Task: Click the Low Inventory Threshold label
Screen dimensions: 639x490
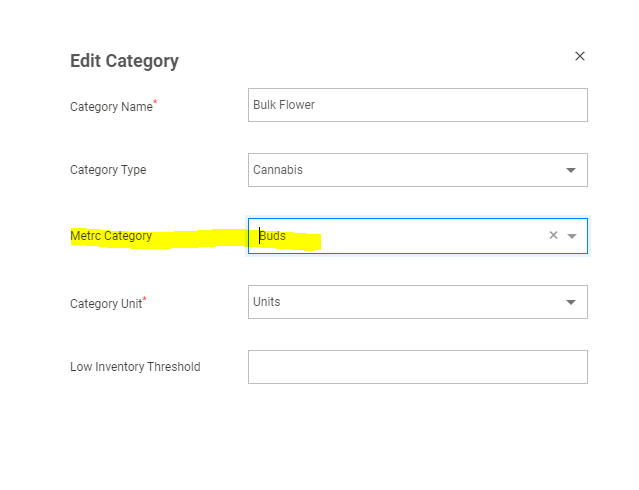Action: [135, 366]
